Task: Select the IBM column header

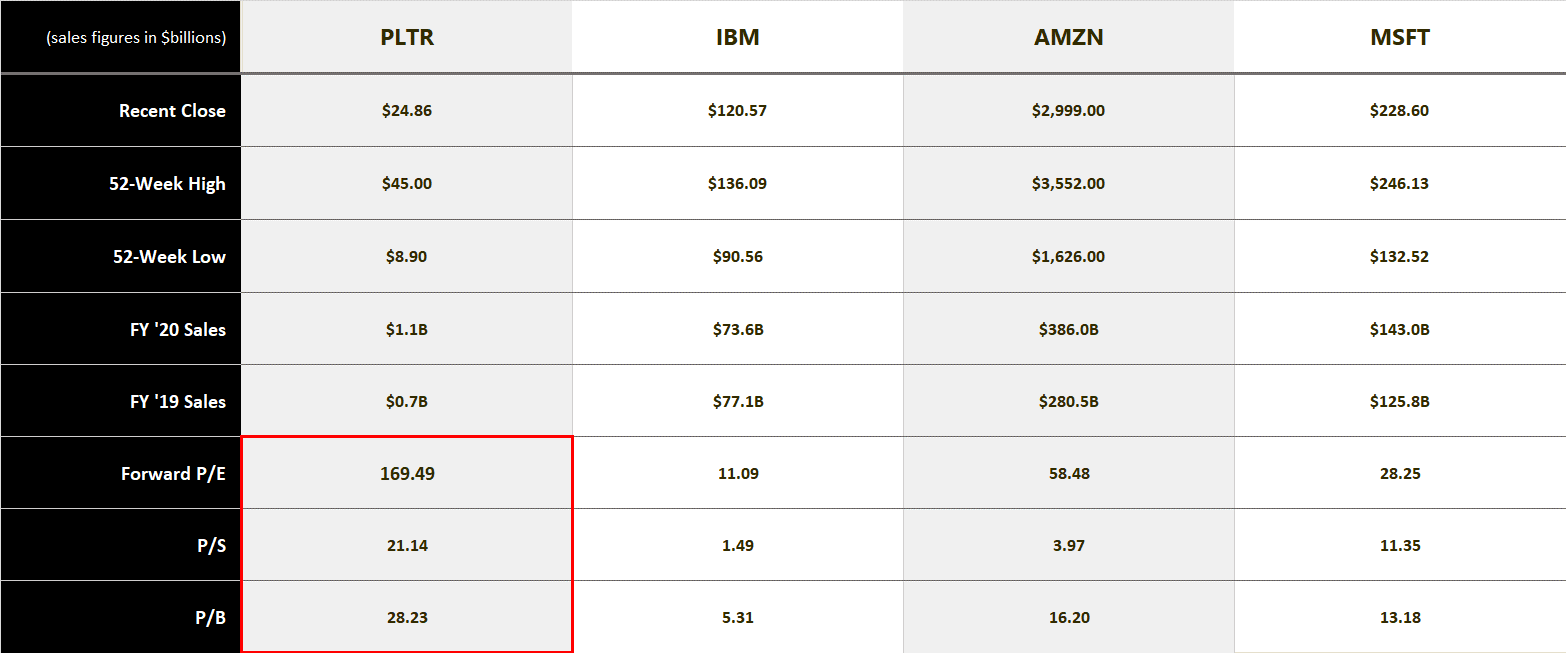Action: [x=737, y=38]
